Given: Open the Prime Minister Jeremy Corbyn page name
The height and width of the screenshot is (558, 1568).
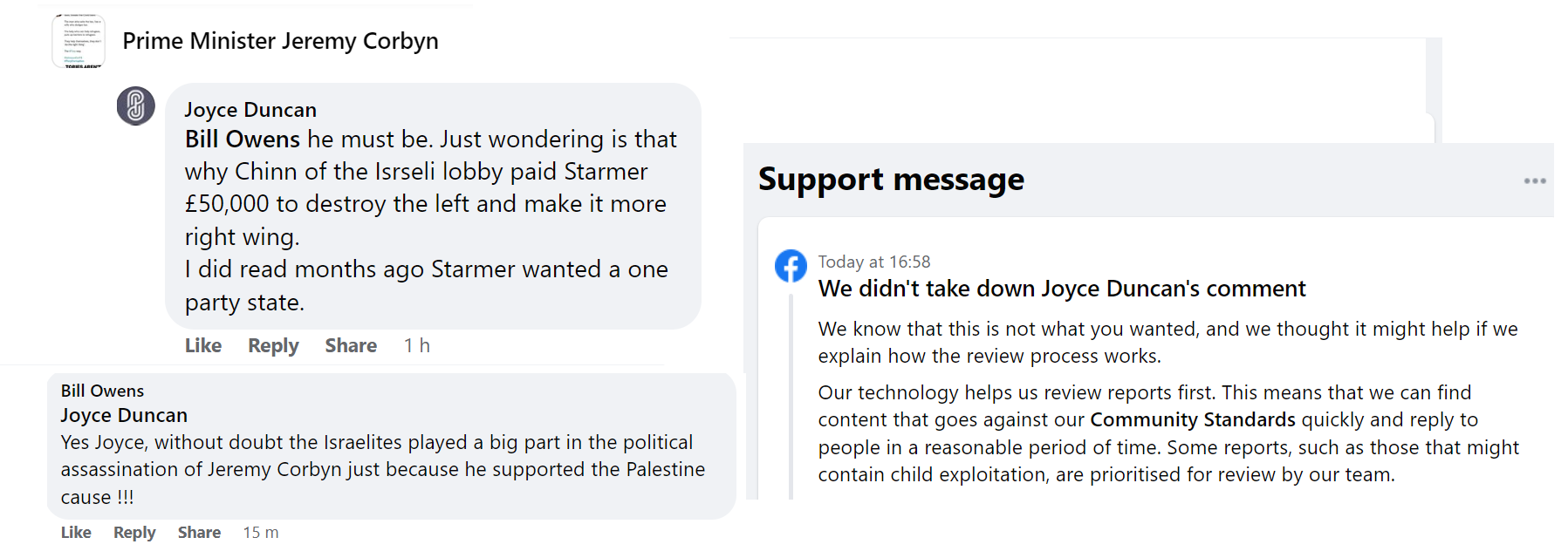Looking at the screenshot, I should point(280,41).
